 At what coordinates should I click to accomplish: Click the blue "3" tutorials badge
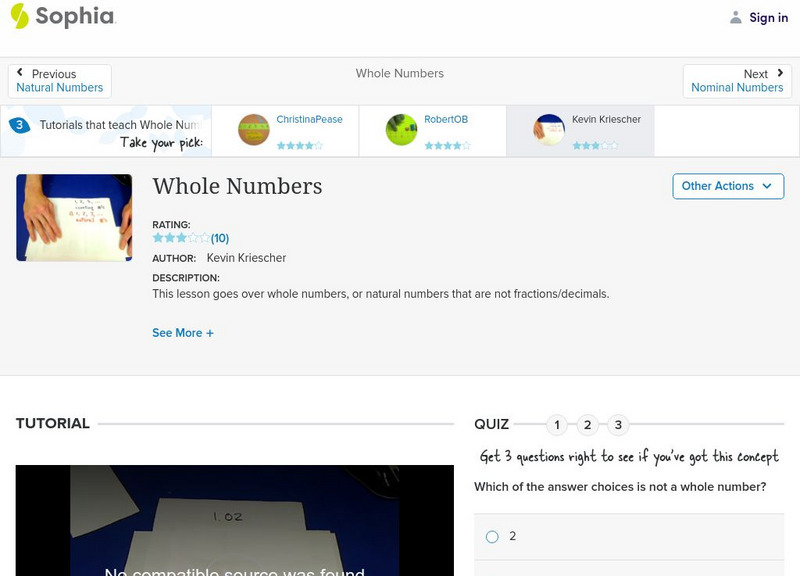(x=18, y=124)
